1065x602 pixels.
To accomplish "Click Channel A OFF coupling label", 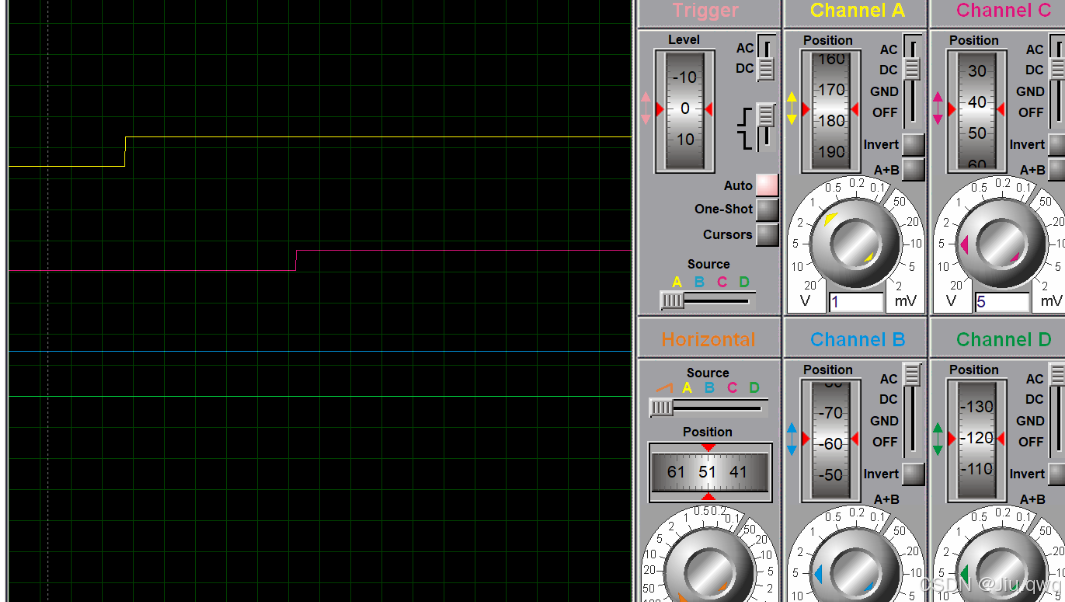I will [884, 112].
